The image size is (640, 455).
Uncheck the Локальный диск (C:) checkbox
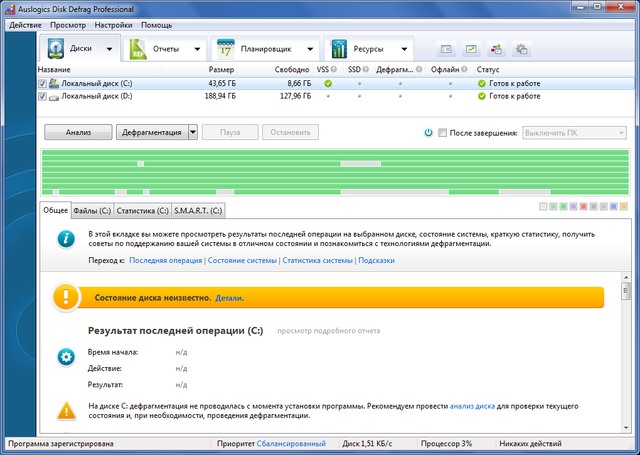click(x=42, y=84)
